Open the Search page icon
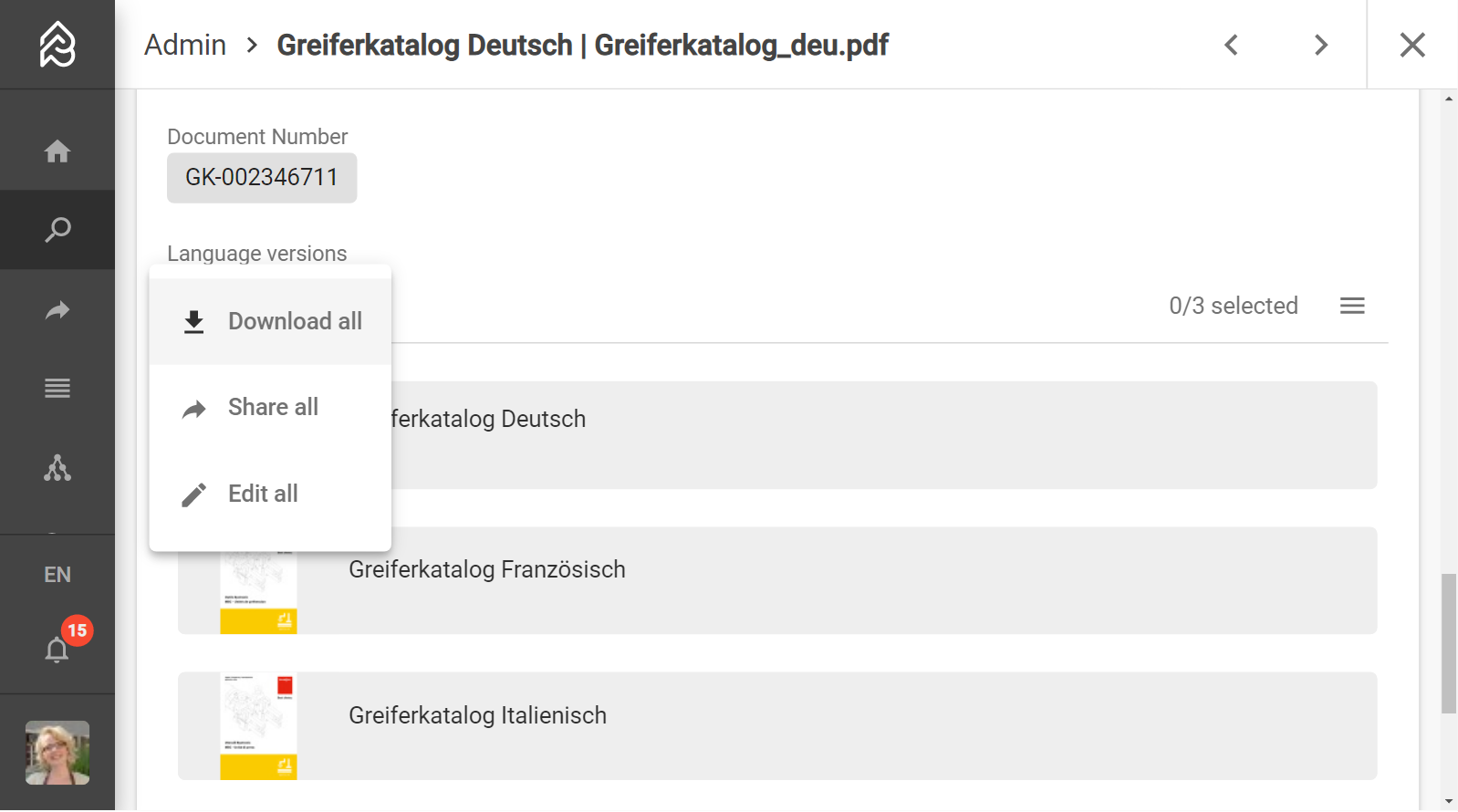Image resolution: width=1458 pixels, height=812 pixels. pos(57,230)
